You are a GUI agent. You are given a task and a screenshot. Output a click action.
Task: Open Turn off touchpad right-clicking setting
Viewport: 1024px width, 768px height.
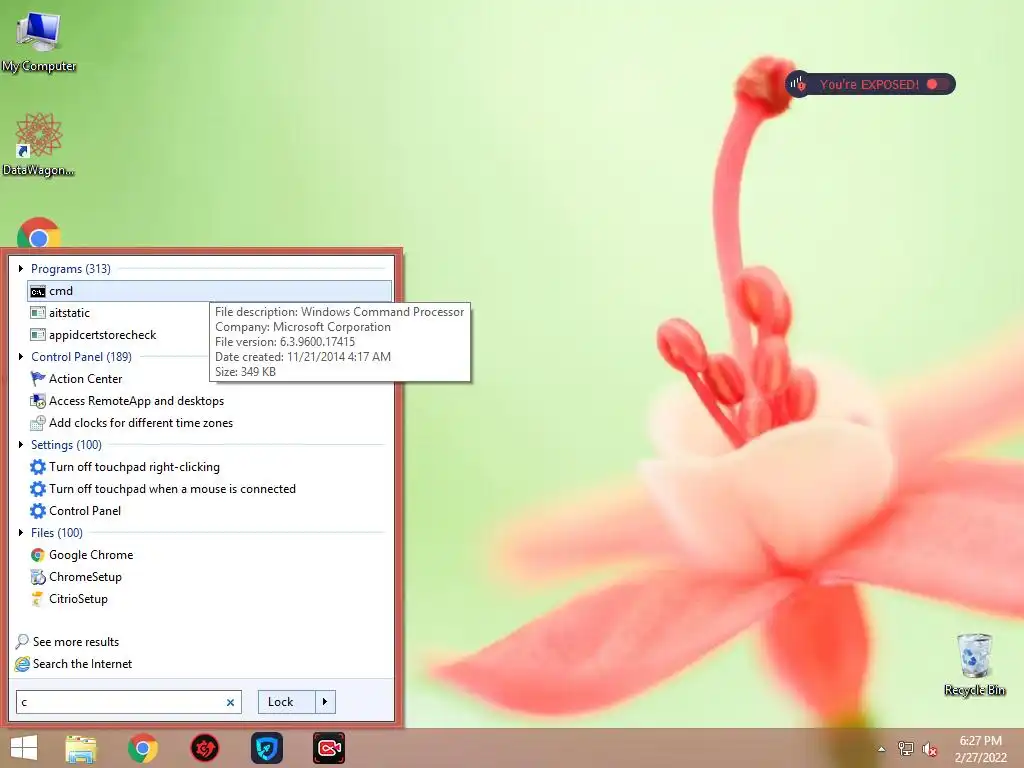tap(125, 467)
